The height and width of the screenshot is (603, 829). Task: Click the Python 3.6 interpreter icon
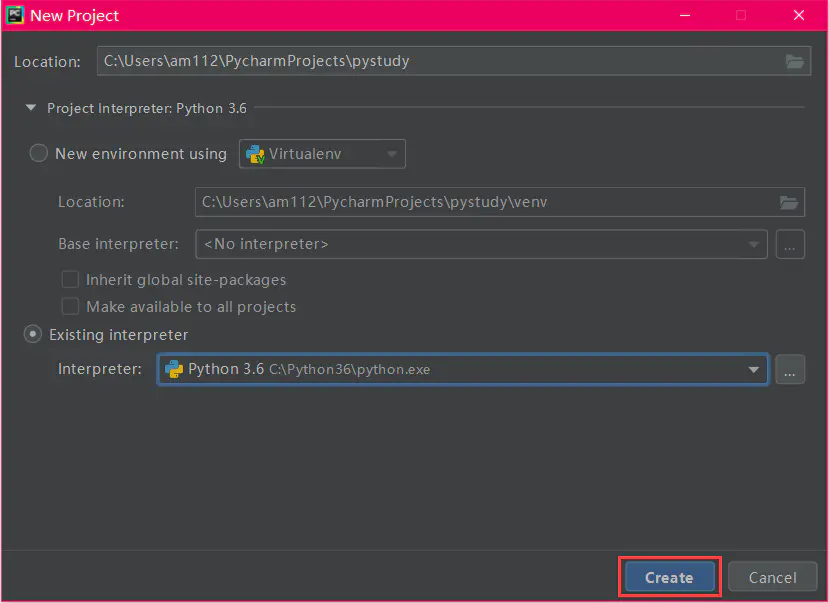point(174,369)
